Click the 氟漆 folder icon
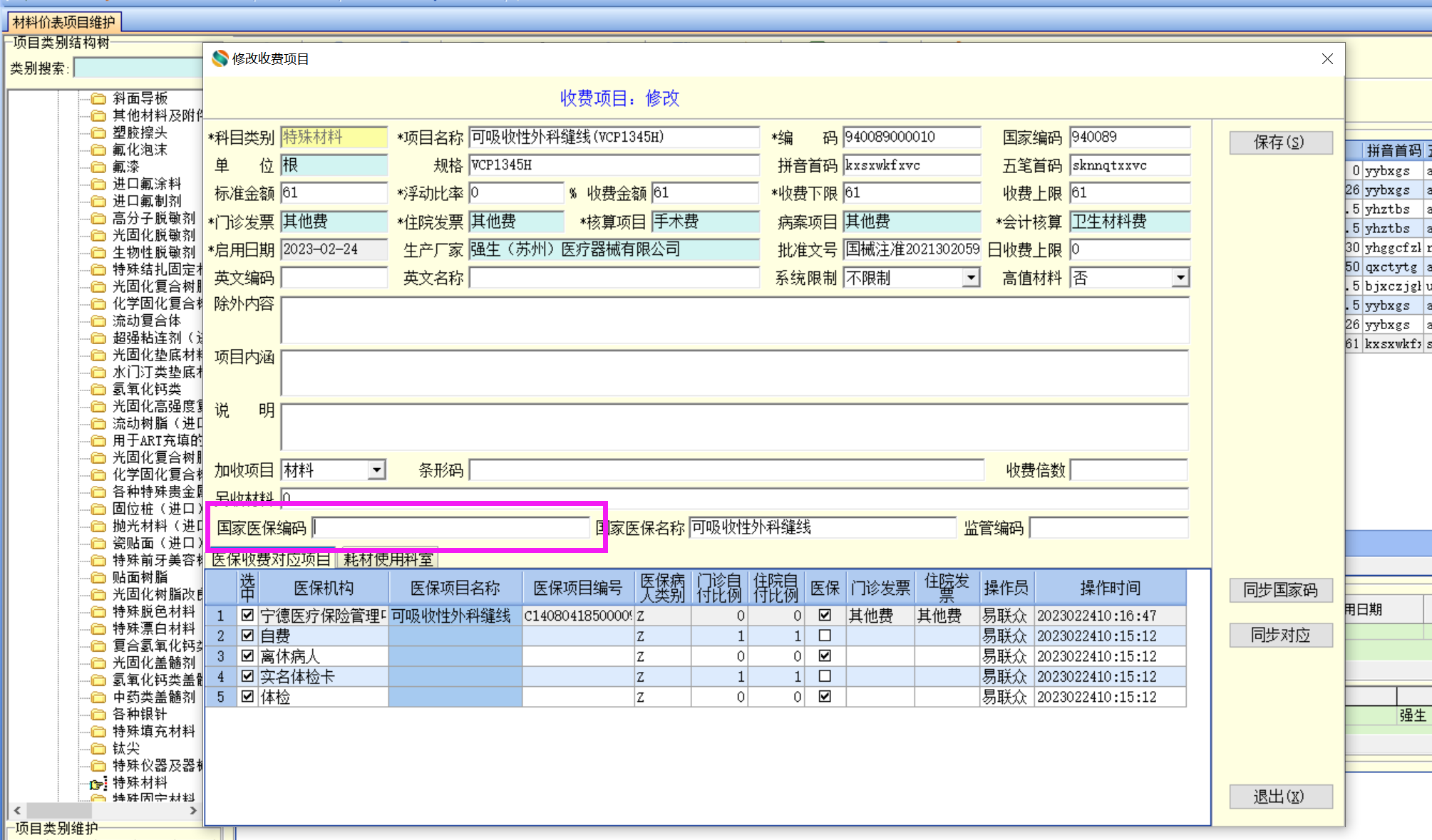The width and height of the screenshot is (1432, 840). click(99, 167)
